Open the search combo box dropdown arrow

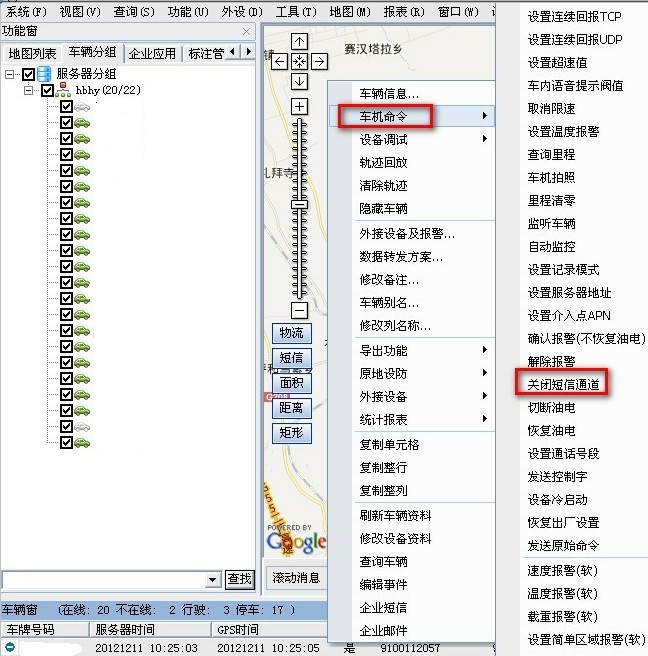click(x=212, y=579)
